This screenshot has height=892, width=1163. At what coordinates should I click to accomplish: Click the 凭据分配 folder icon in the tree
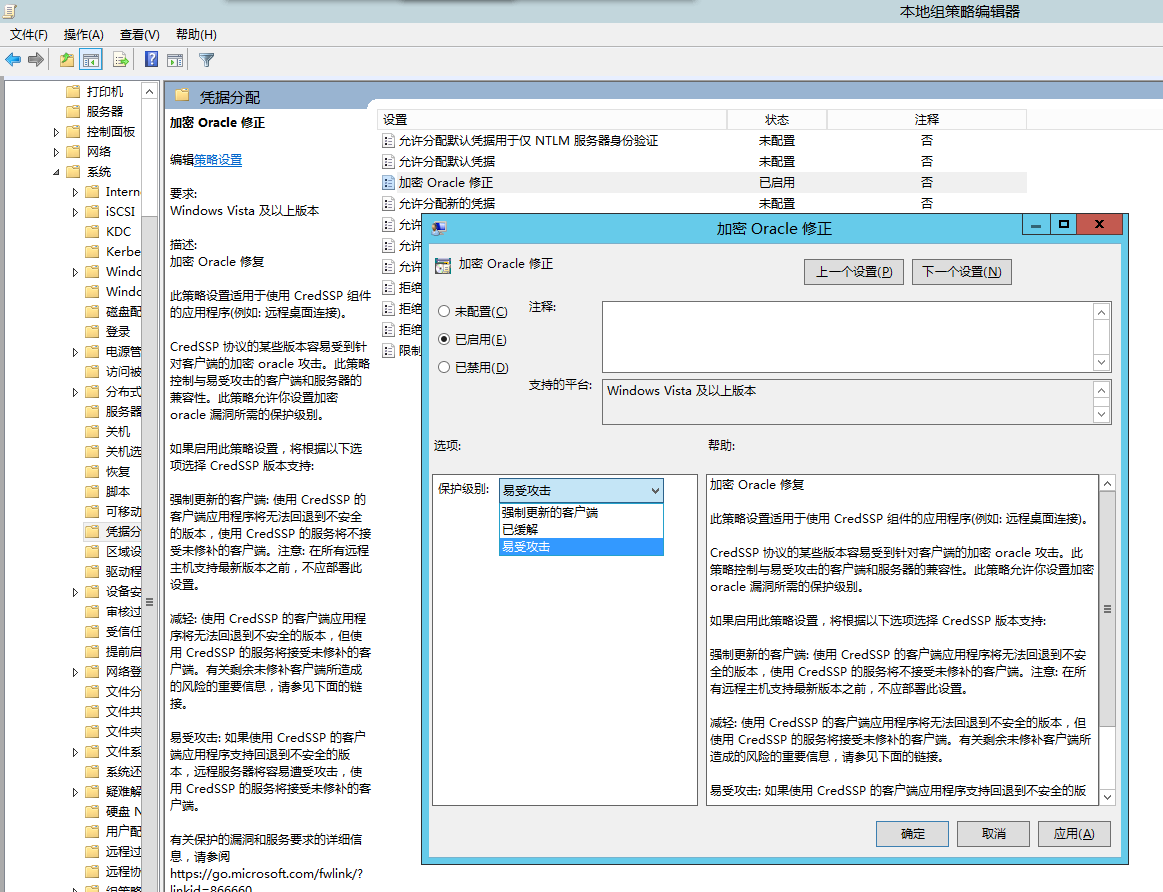(92, 532)
